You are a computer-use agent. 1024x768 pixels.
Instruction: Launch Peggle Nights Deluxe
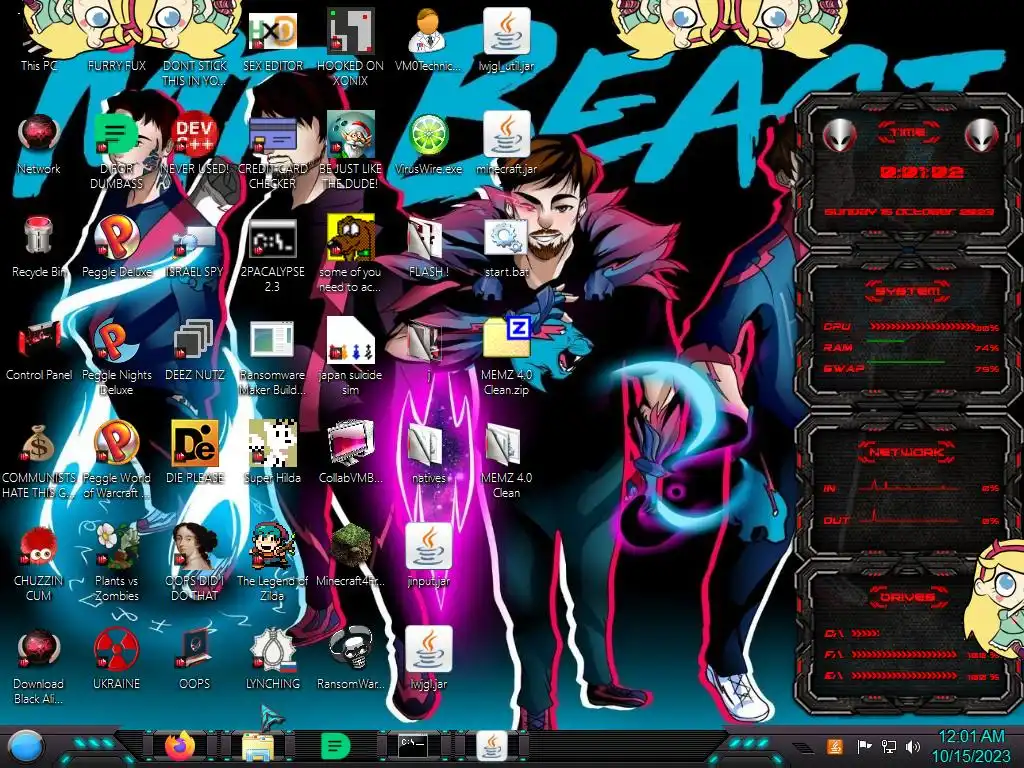[x=116, y=341]
